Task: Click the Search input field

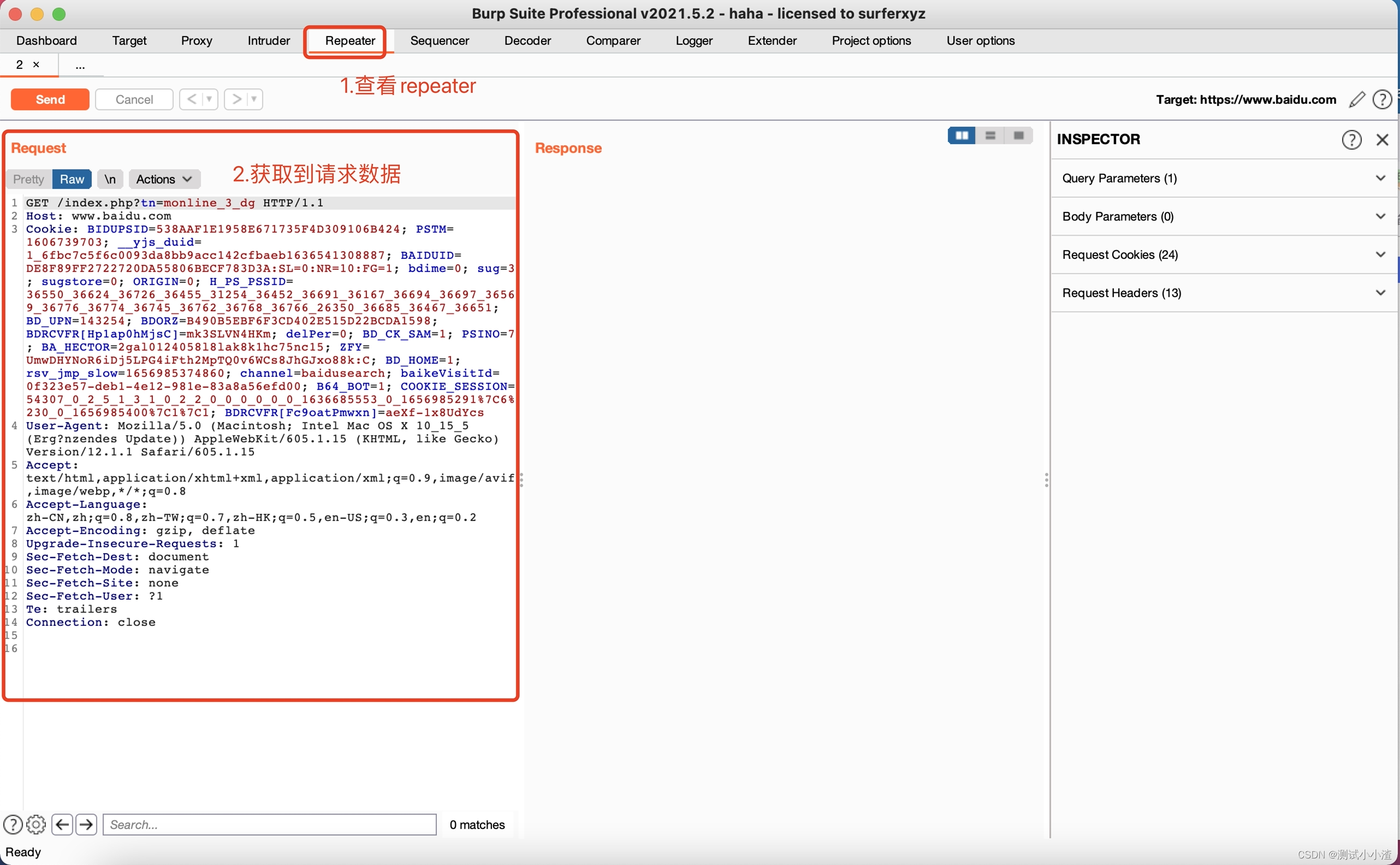Action: (269, 825)
